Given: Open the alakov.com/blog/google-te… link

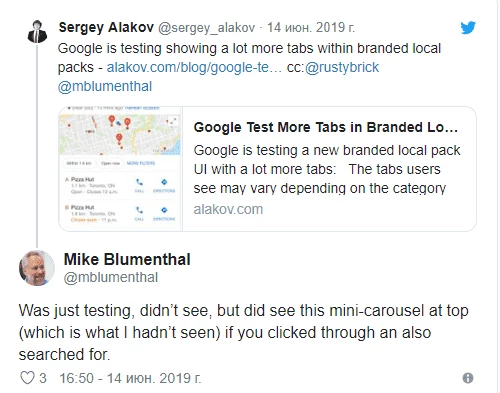Looking at the screenshot, I should pyautogui.click(x=194, y=67).
